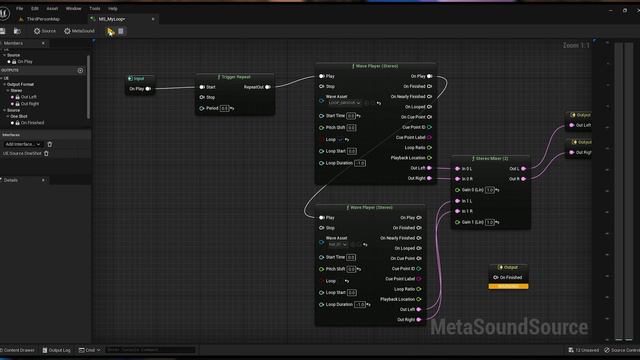Click the In 0 L pin on Stereo Mixer
Viewport: 640px width, 360px height.
click(457, 169)
